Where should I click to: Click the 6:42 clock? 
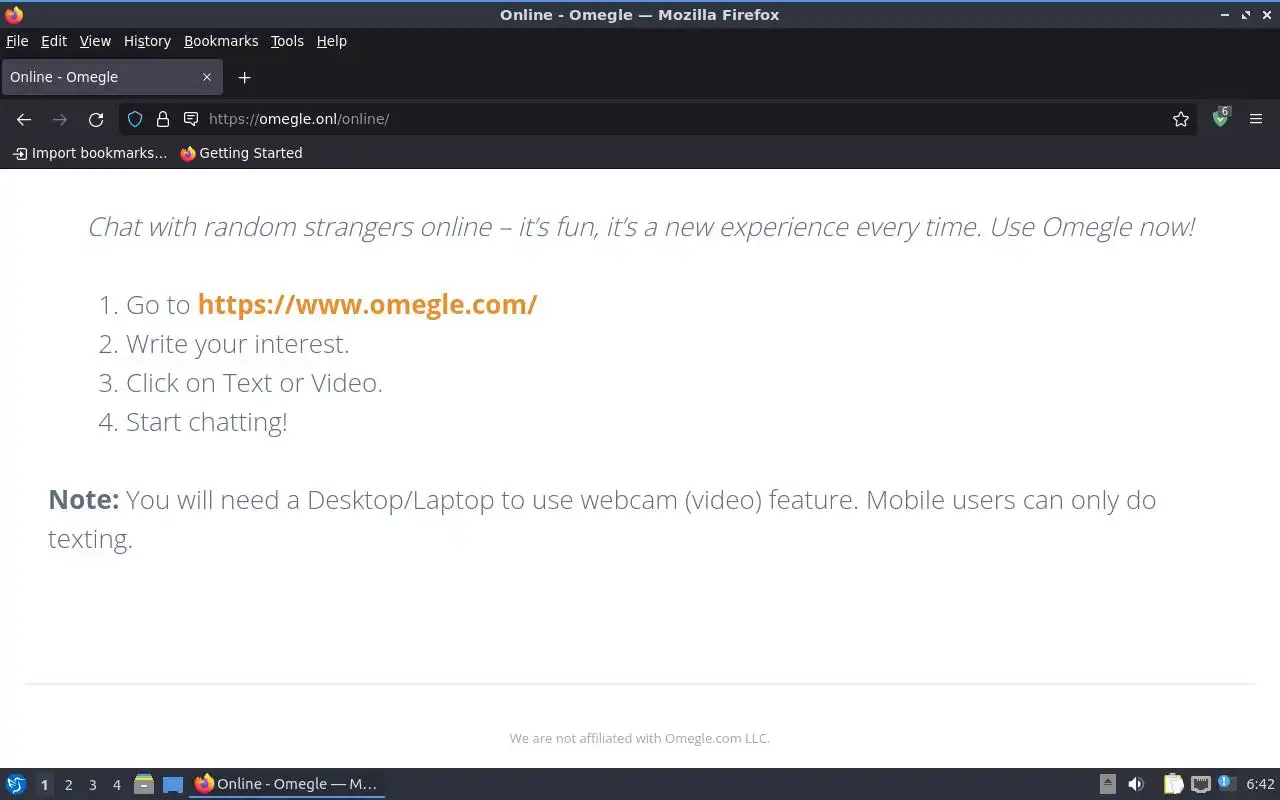click(x=1260, y=784)
